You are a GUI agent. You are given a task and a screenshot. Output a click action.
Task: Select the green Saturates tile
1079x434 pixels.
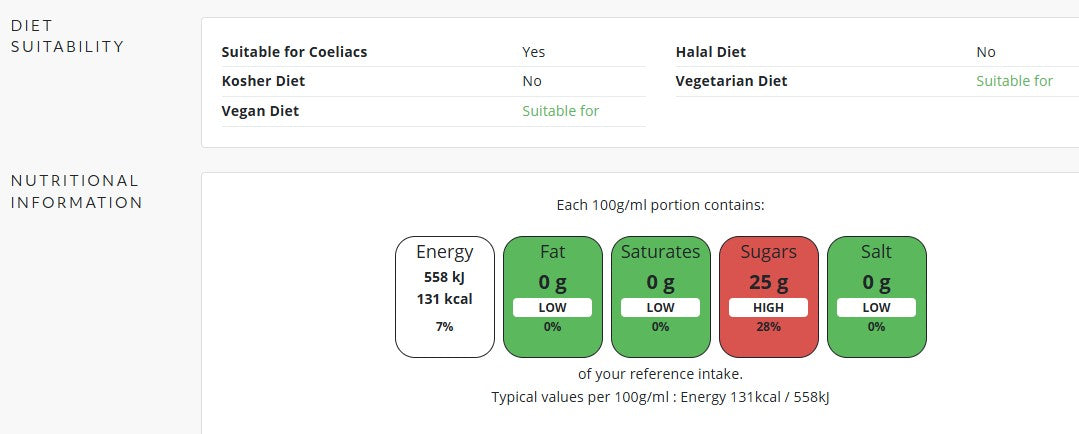tap(661, 297)
